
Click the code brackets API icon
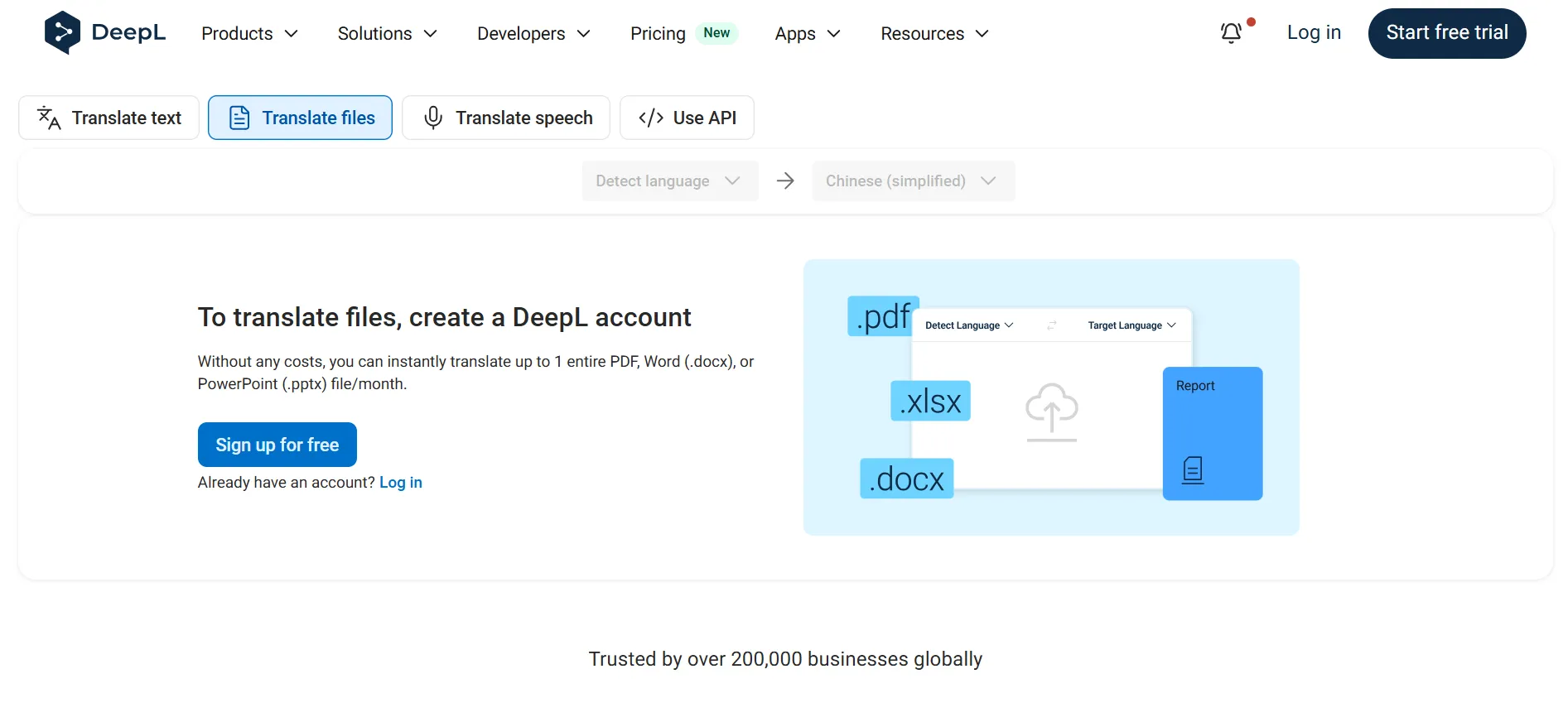click(651, 118)
